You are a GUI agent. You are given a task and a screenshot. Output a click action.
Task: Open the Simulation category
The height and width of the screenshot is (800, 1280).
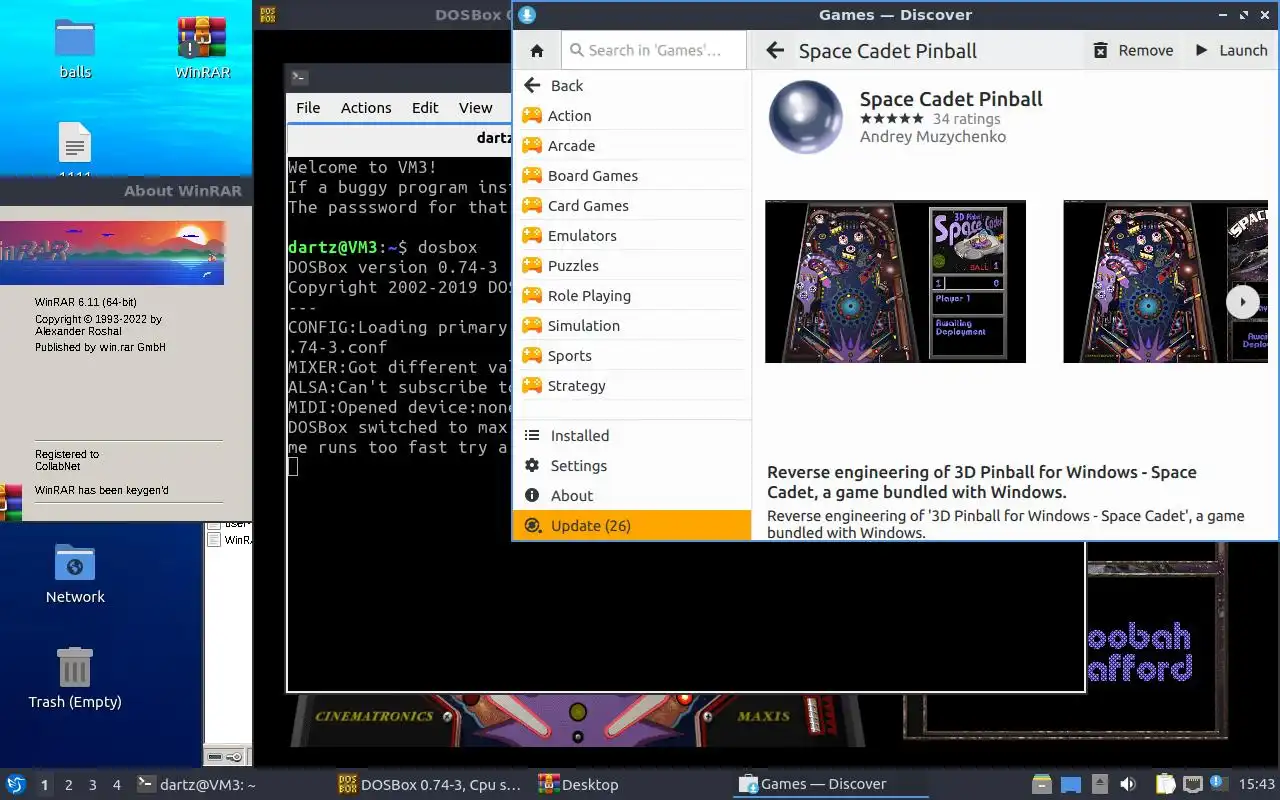tap(631, 326)
